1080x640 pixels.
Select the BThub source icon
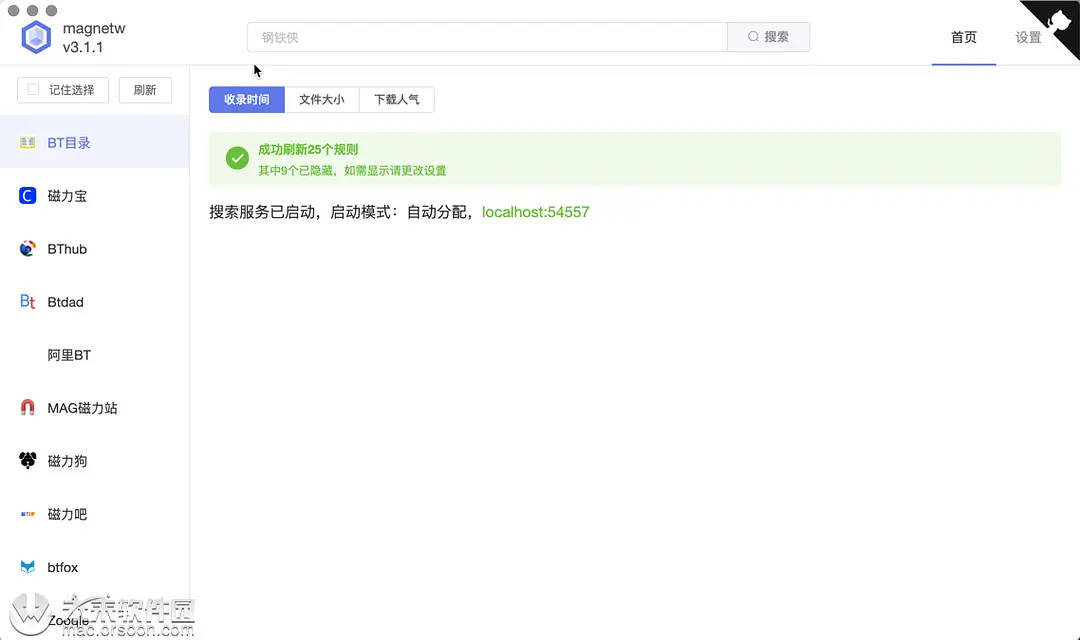tap(28, 248)
